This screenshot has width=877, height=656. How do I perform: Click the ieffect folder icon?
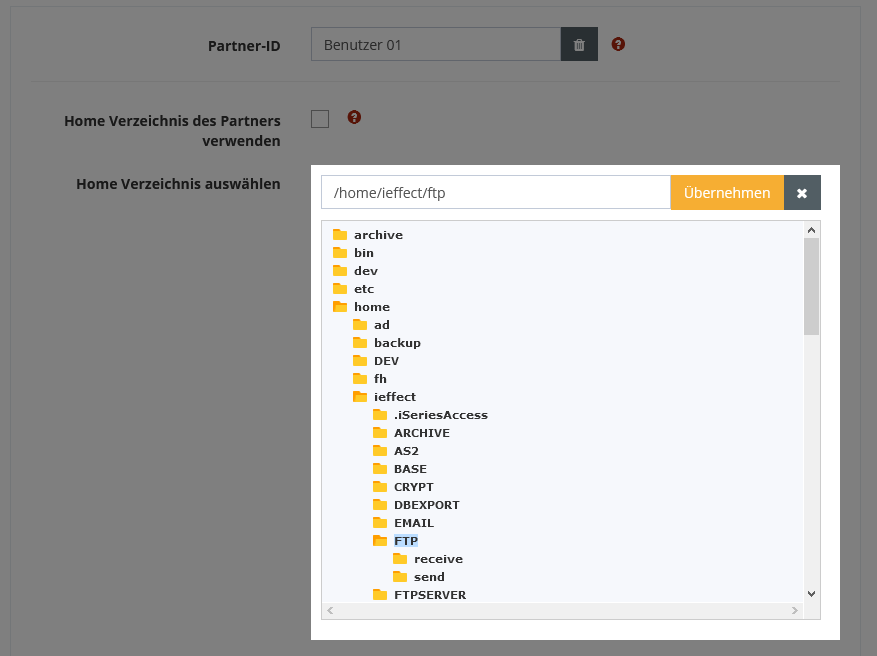tap(360, 397)
